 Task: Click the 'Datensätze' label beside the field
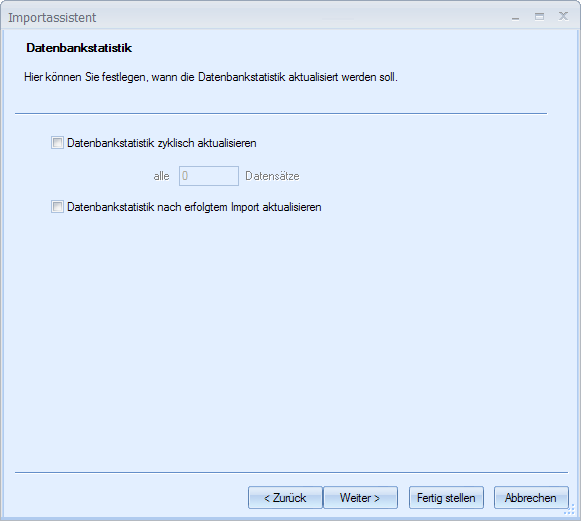[272, 176]
